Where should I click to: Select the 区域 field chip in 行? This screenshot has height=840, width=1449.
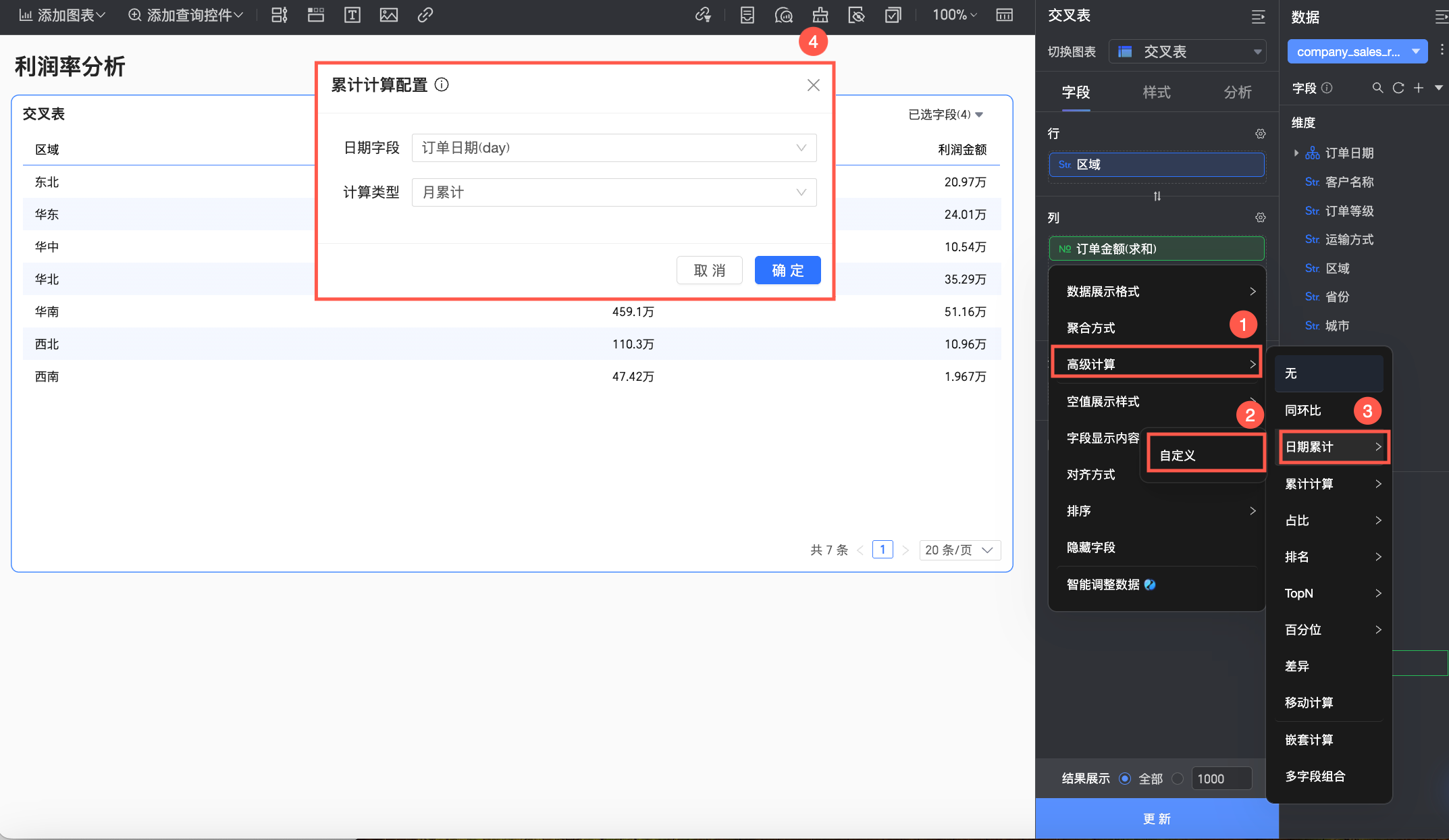tap(1157, 165)
